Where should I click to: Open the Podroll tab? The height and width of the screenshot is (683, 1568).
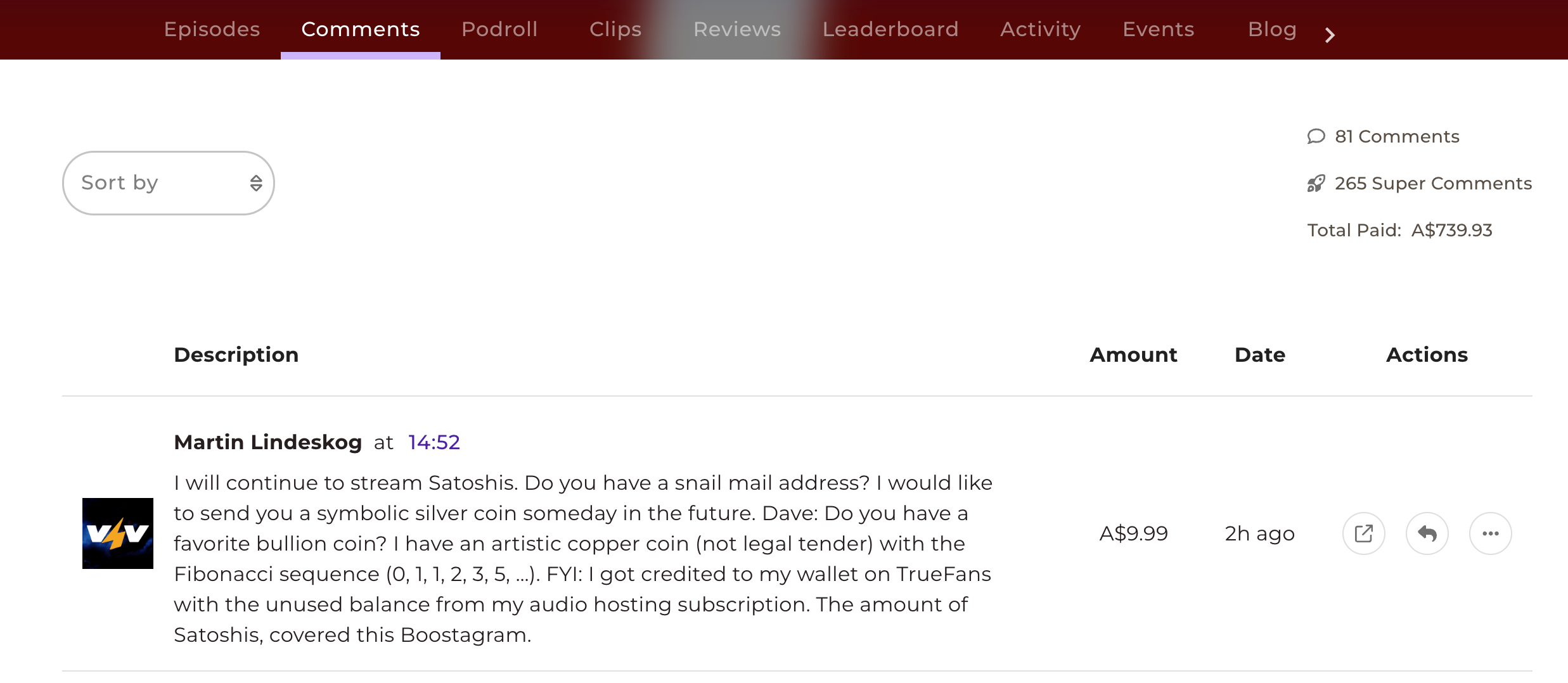499,29
